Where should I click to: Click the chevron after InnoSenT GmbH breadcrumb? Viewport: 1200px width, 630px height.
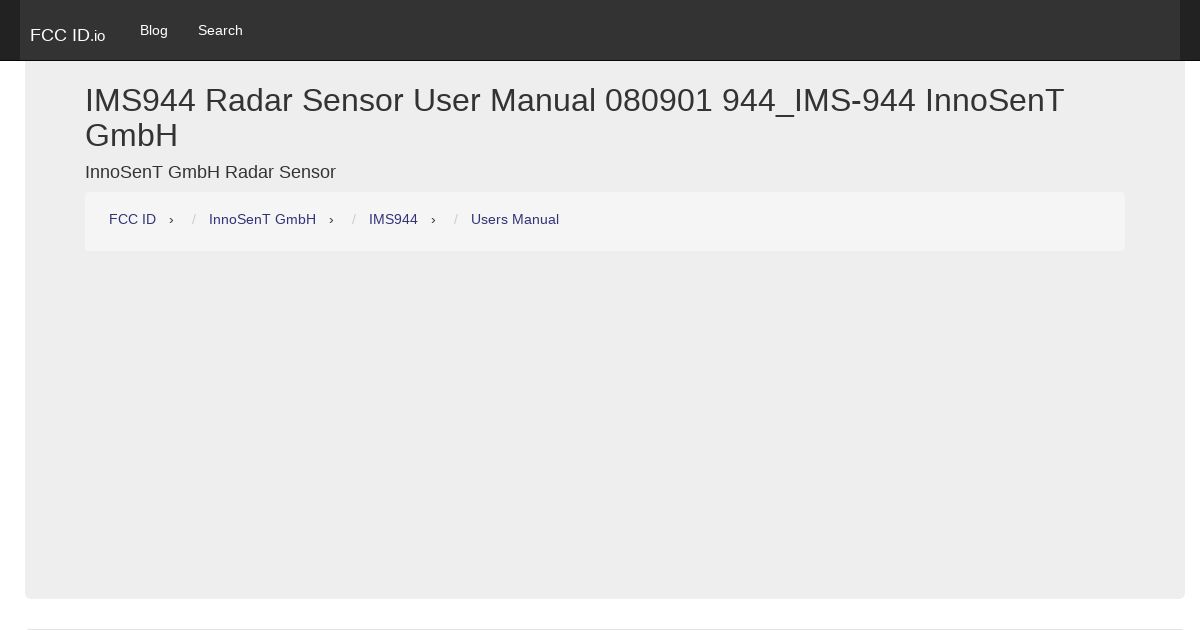point(331,220)
